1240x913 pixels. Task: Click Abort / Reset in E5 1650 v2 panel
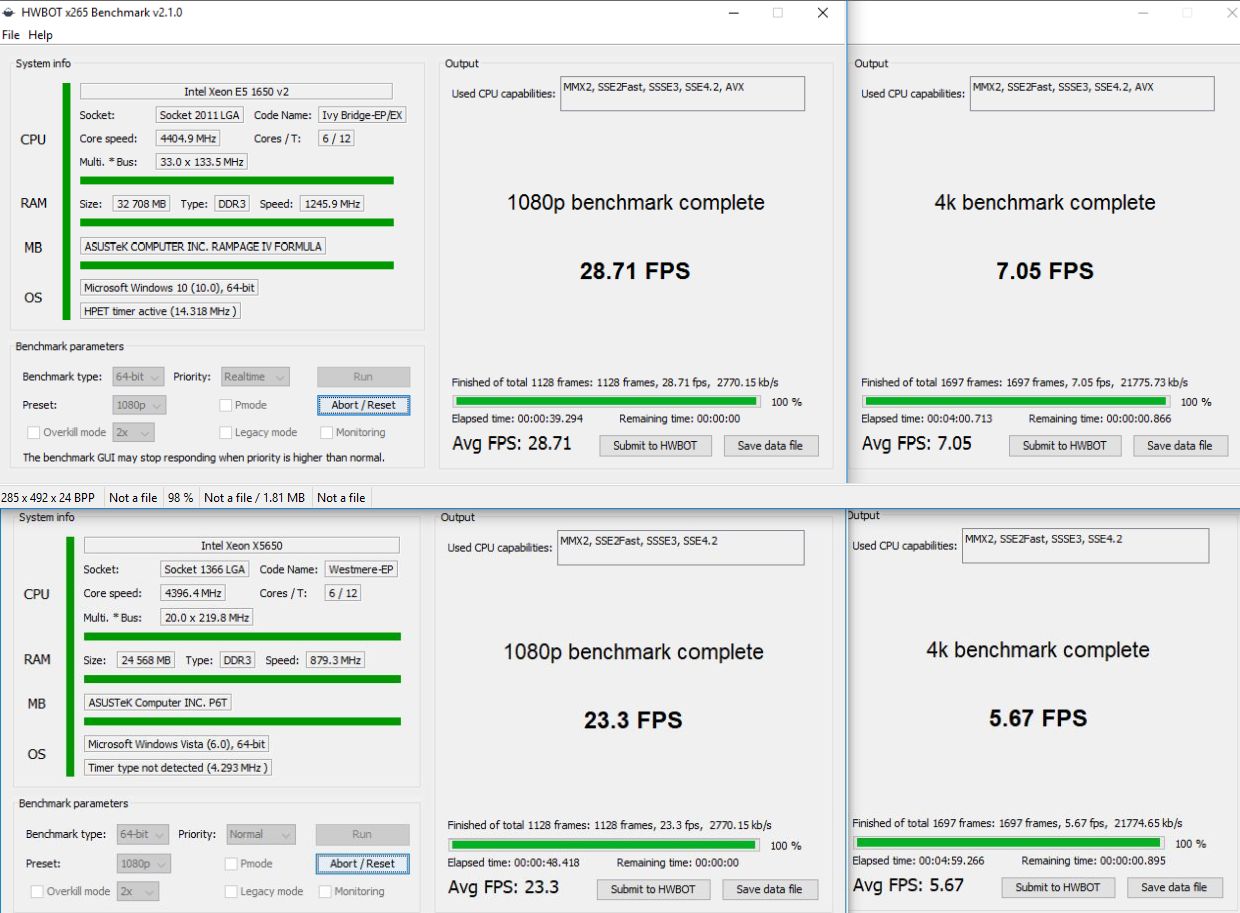363,405
